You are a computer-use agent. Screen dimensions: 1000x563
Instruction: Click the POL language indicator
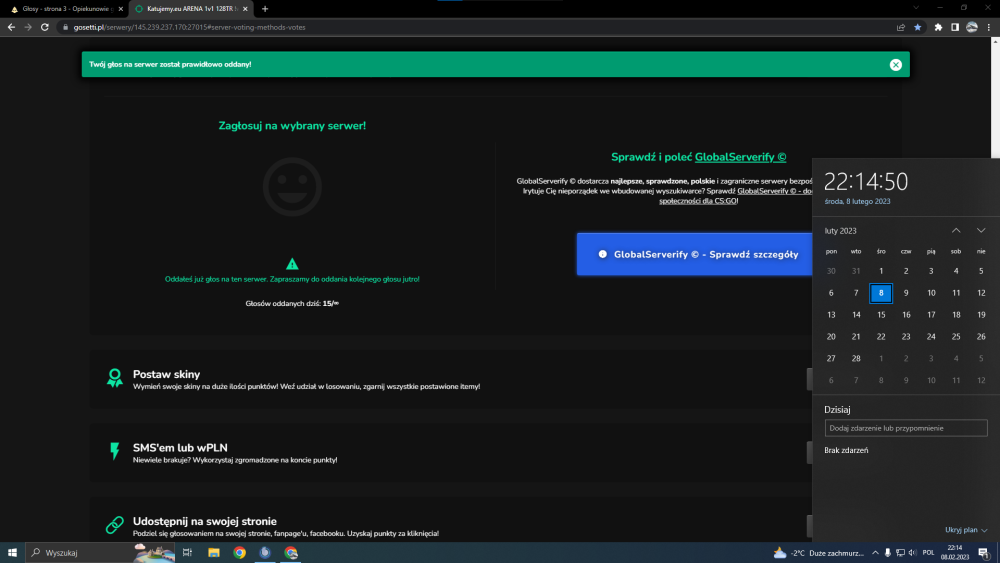[929, 553]
